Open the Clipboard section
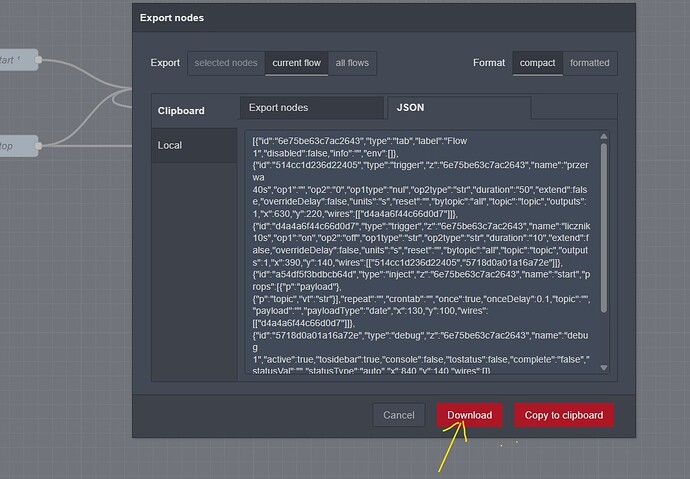Viewport: 690px width, 479px height. (x=182, y=111)
